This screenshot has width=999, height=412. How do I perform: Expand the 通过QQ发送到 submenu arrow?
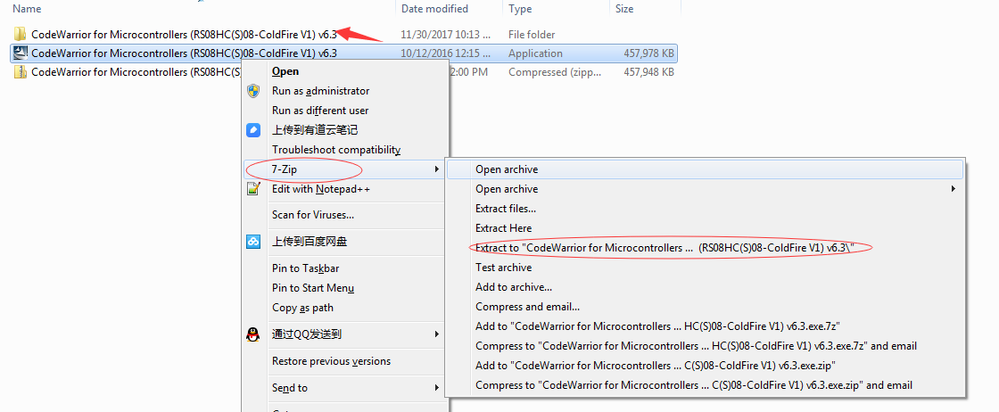[x=436, y=334]
